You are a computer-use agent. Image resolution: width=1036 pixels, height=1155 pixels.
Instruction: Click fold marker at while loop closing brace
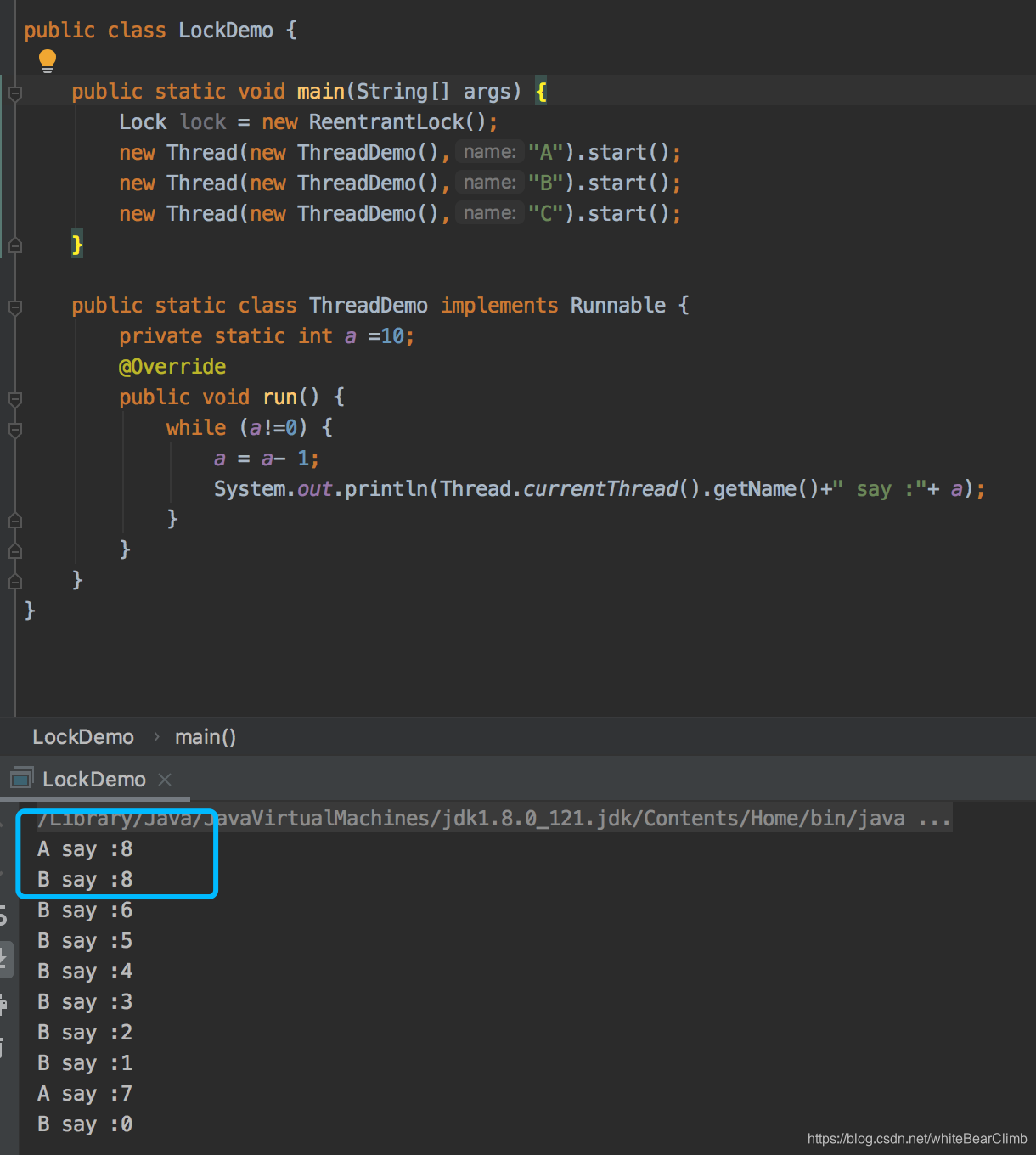point(15,520)
